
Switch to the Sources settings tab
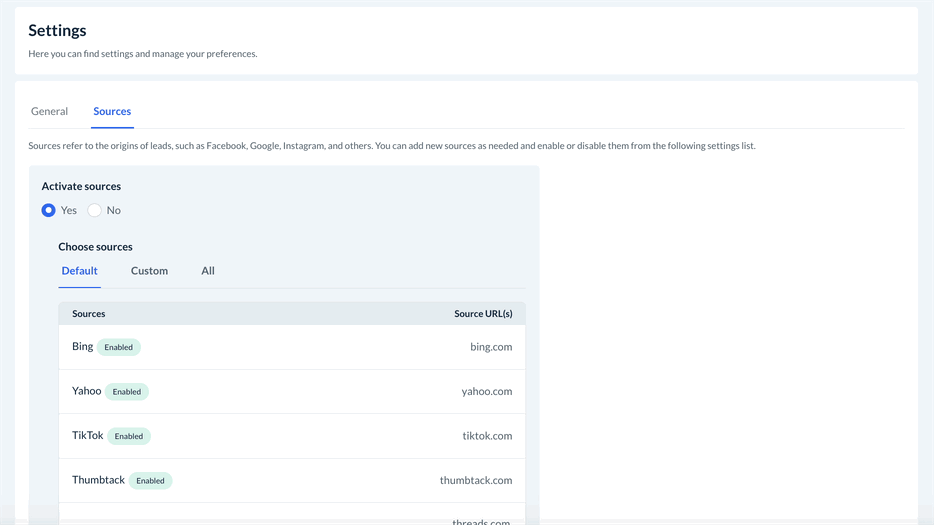coord(112,111)
